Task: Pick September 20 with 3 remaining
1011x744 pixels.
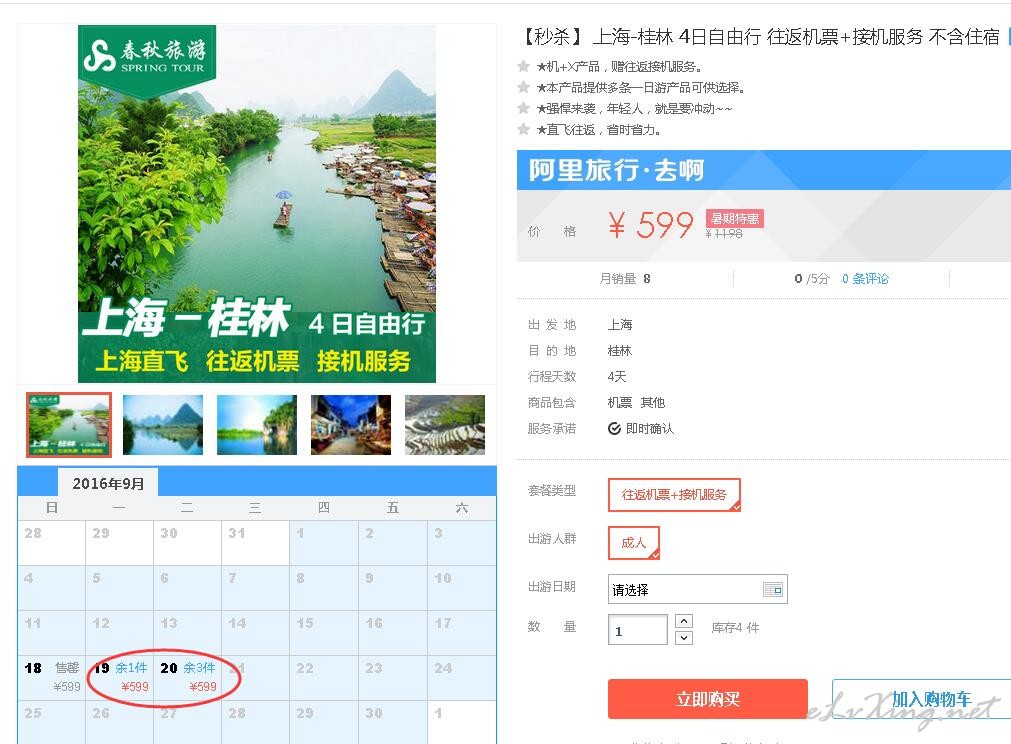Action: coord(188,678)
